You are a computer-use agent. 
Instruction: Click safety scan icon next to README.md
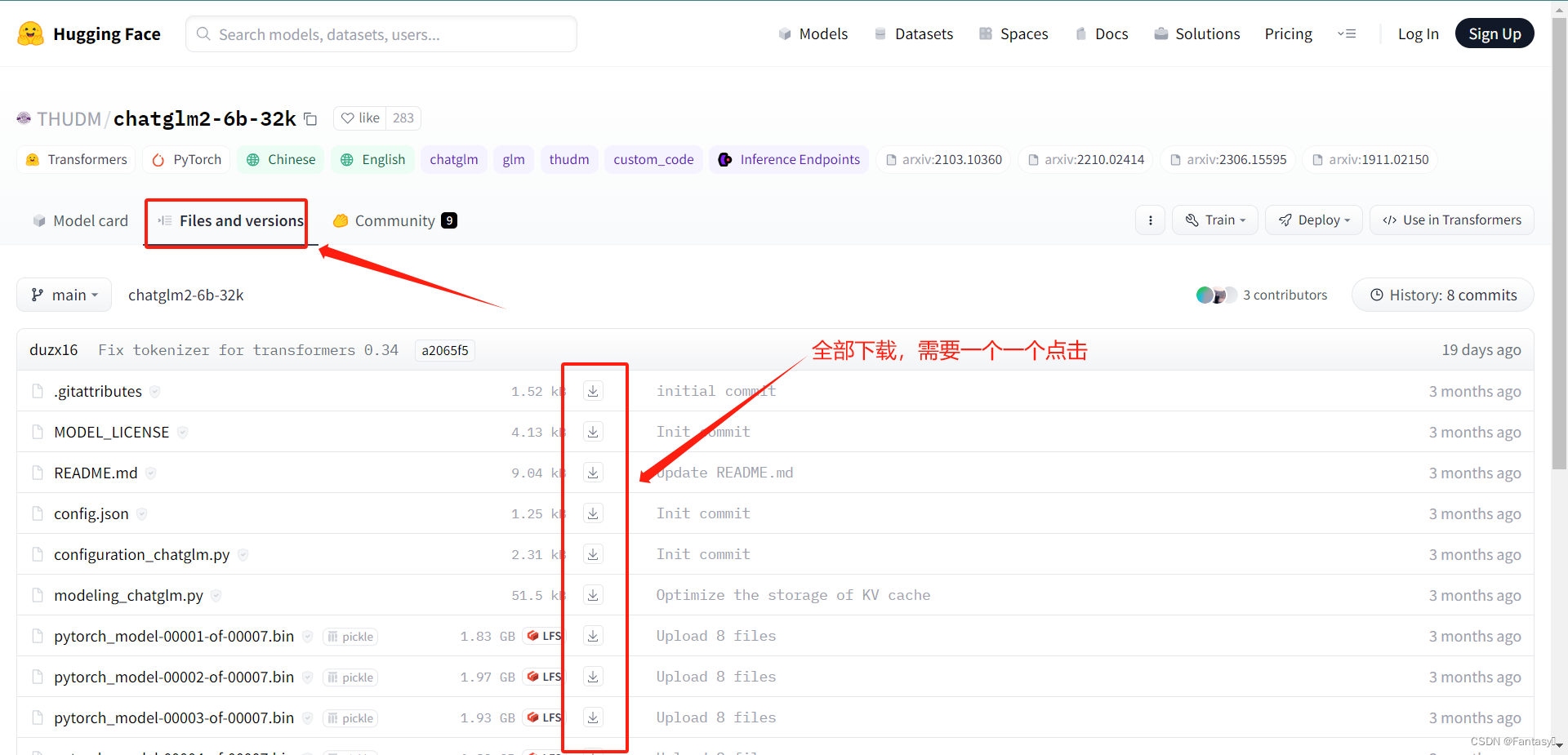pos(151,473)
